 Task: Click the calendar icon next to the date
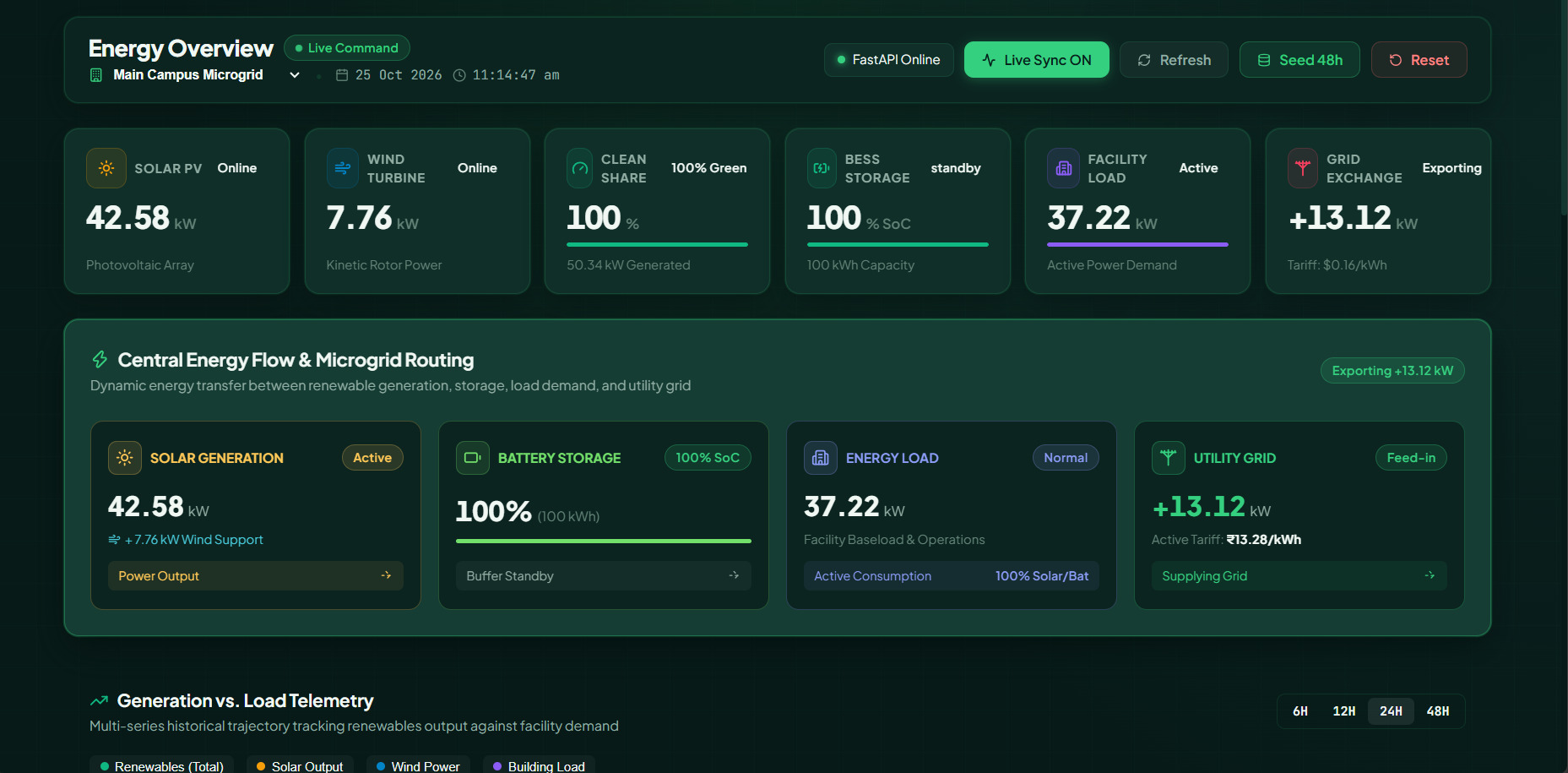tap(342, 75)
